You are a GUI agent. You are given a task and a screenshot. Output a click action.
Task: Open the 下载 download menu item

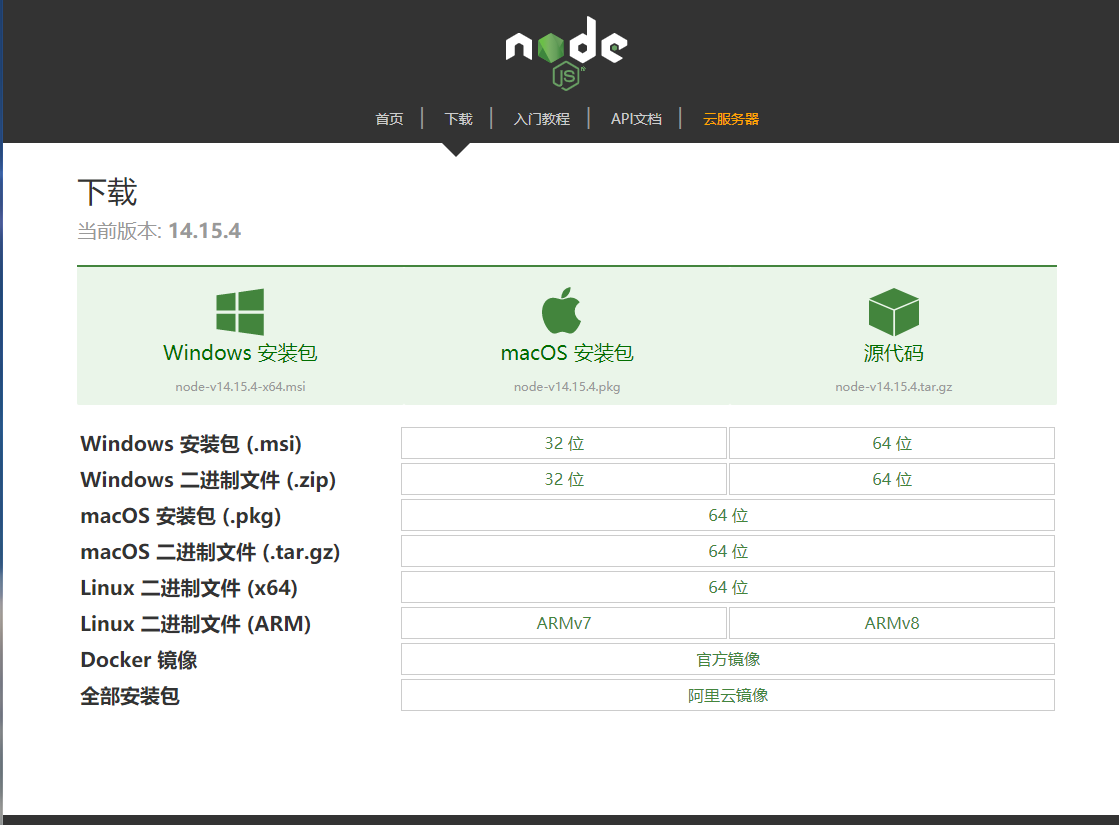pos(458,119)
